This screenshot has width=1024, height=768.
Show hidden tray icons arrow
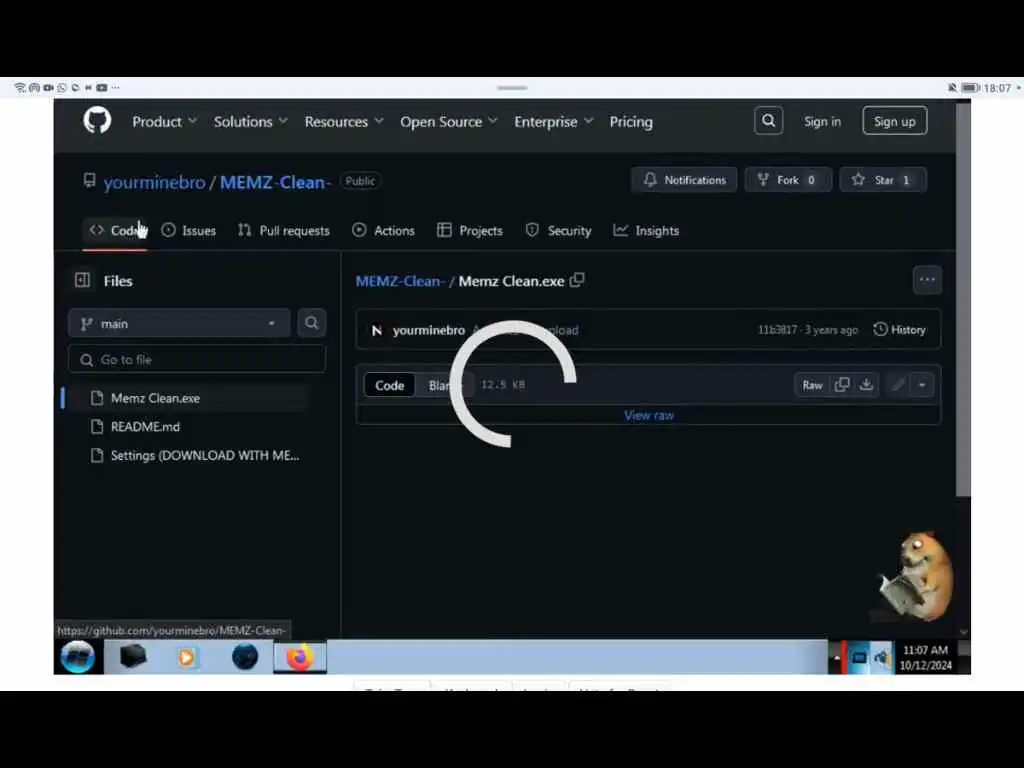coord(836,658)
